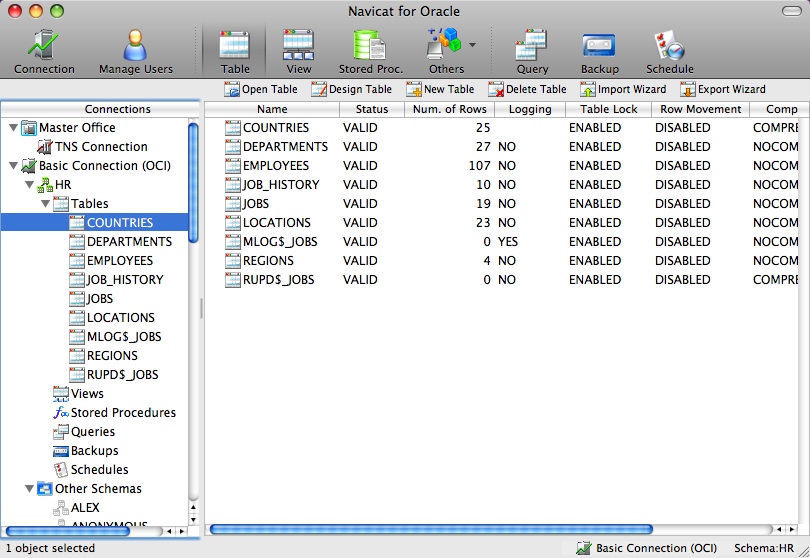Image resolution: width=810 pixels, height=558 pixels.
Task: Select the DEPARTMENTS table icon in list
Action: click(x=233, y=147)
